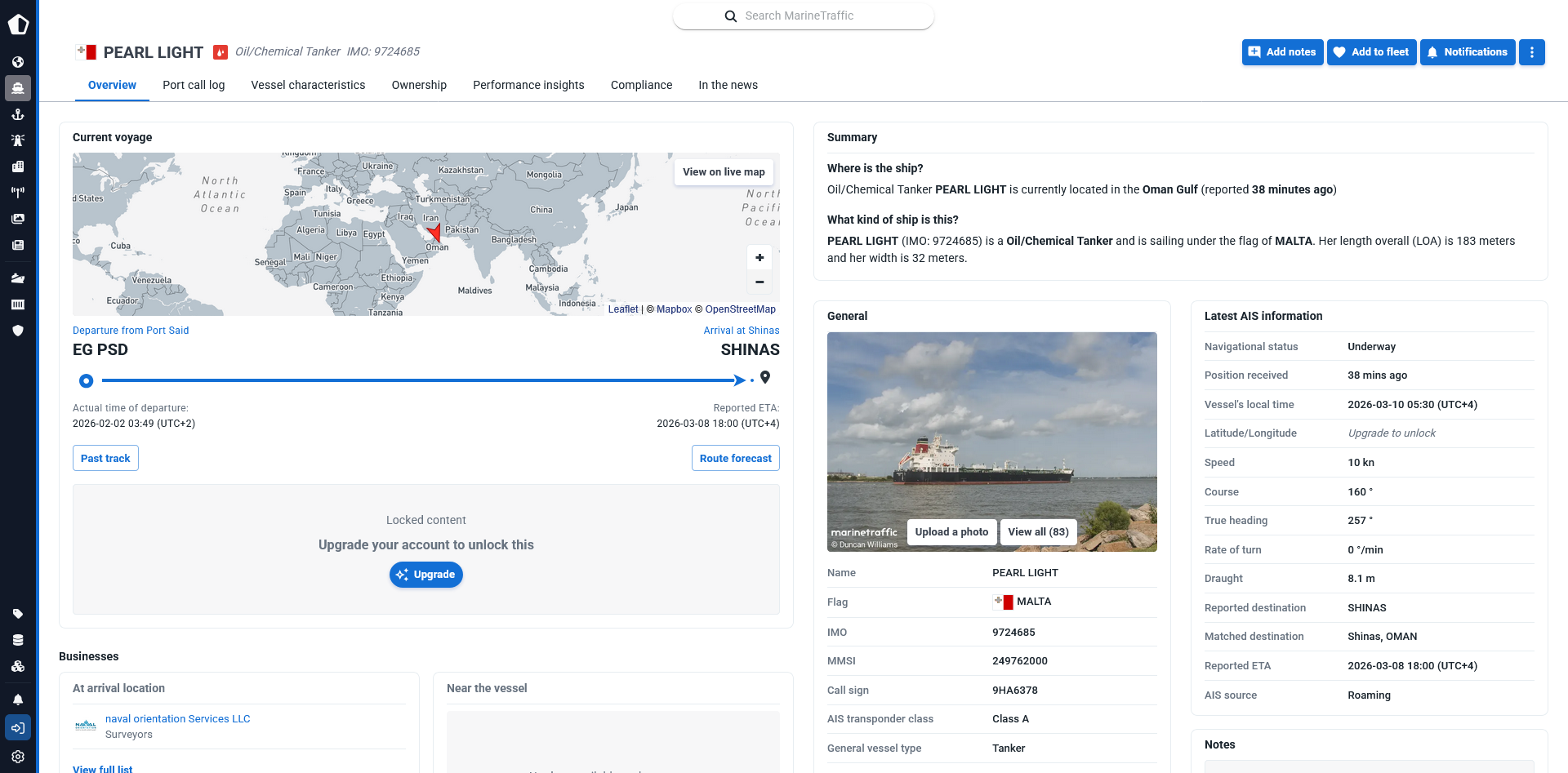Click the Add notes button

(1282, 52)
